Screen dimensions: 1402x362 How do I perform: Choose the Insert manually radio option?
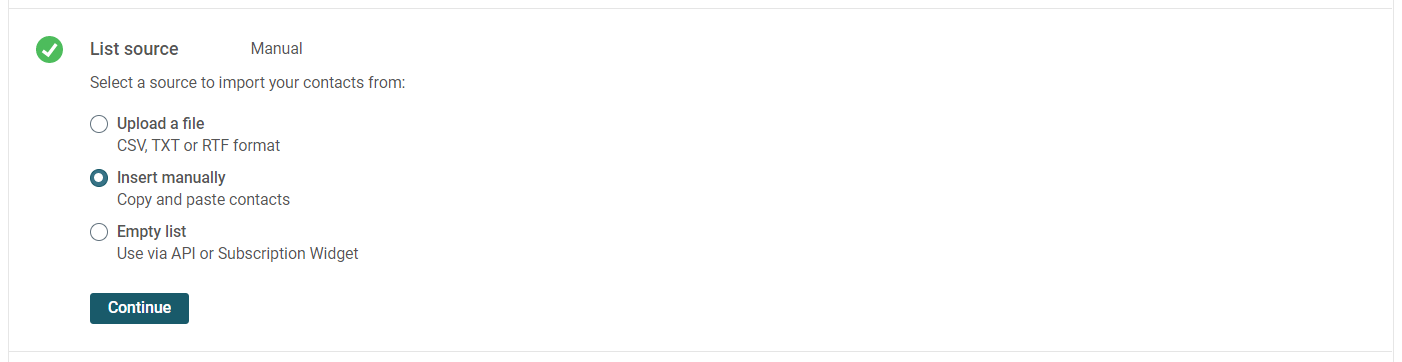tap(99, 178)
